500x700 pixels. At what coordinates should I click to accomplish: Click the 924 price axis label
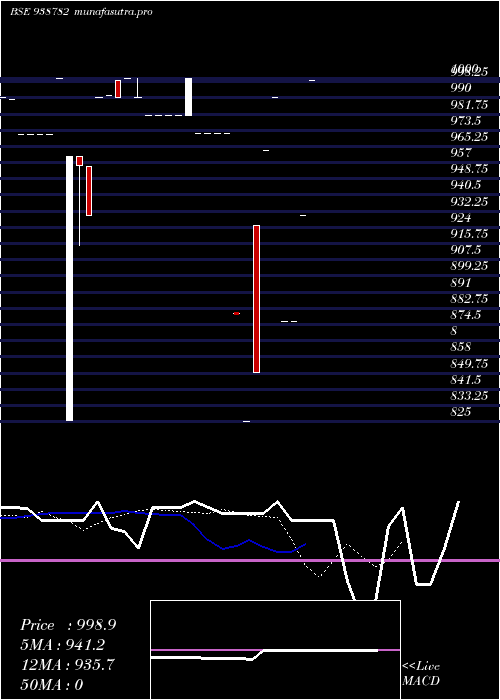coord(461,217)
